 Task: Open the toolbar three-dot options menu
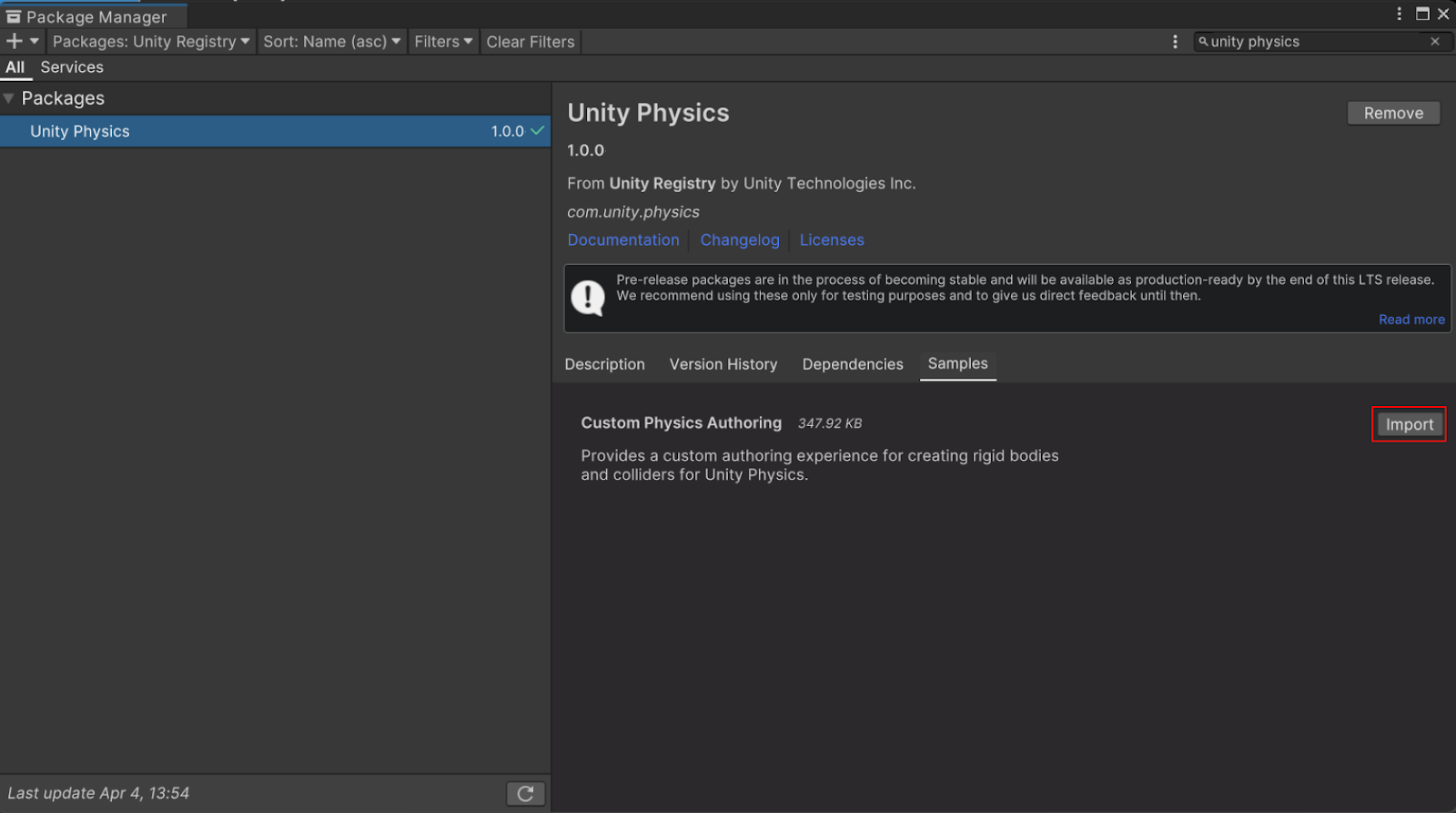point(1175,42)
